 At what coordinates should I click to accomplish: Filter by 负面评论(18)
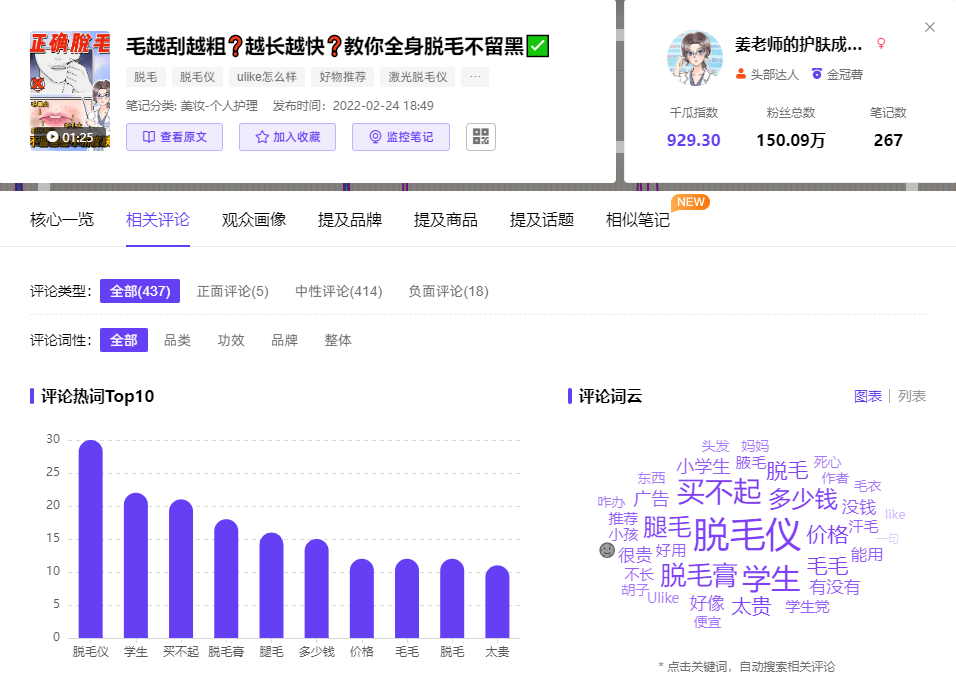(448, 291)
